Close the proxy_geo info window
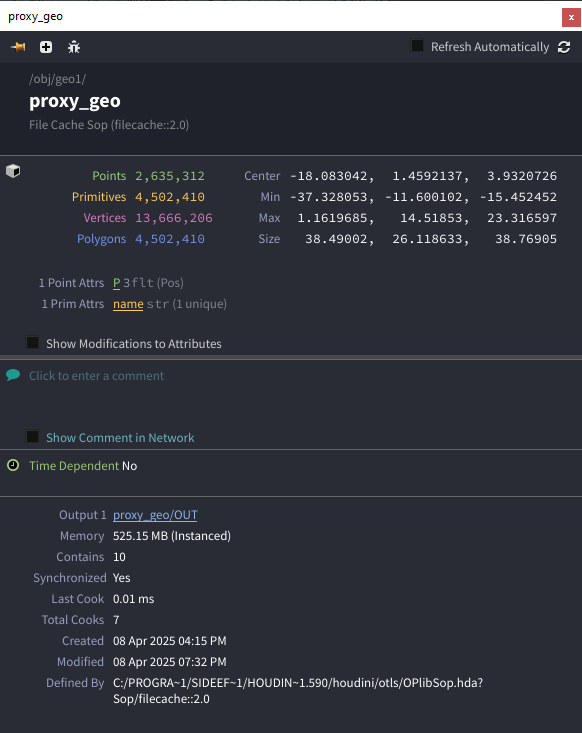The image size is (582, 733). (571, 17)
